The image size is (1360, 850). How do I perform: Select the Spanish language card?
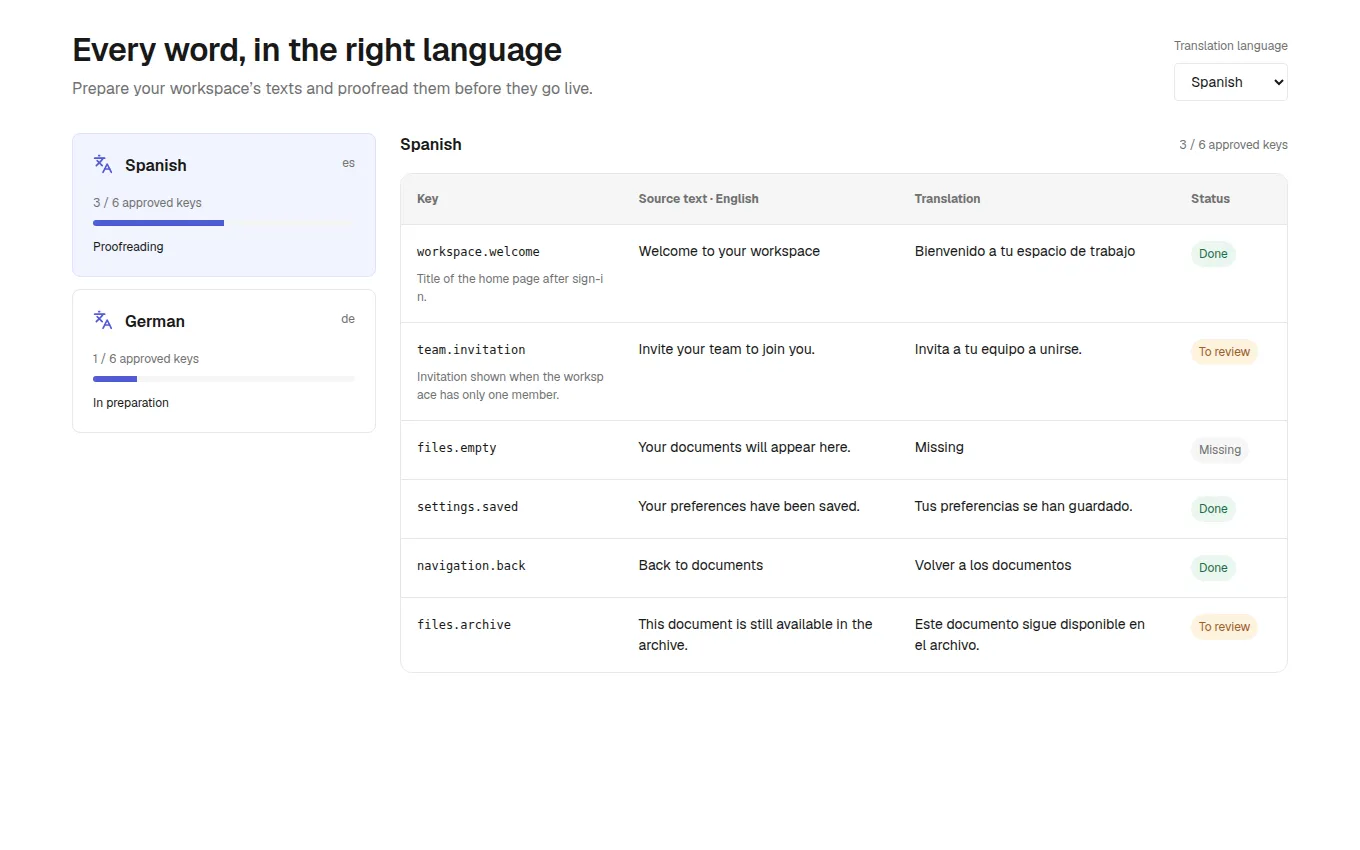pyautogui.click(x=224, y=205)
